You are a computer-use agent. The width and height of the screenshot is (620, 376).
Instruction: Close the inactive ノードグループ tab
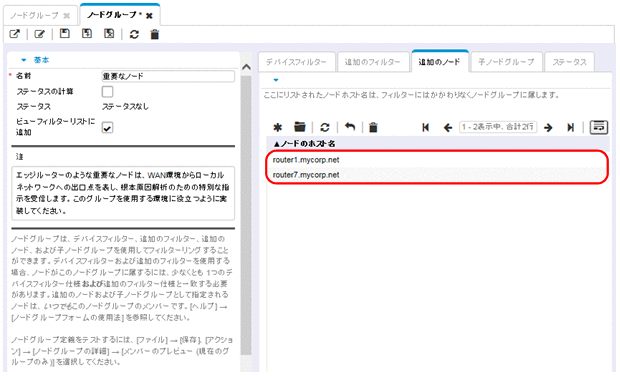tap(66, 16)
